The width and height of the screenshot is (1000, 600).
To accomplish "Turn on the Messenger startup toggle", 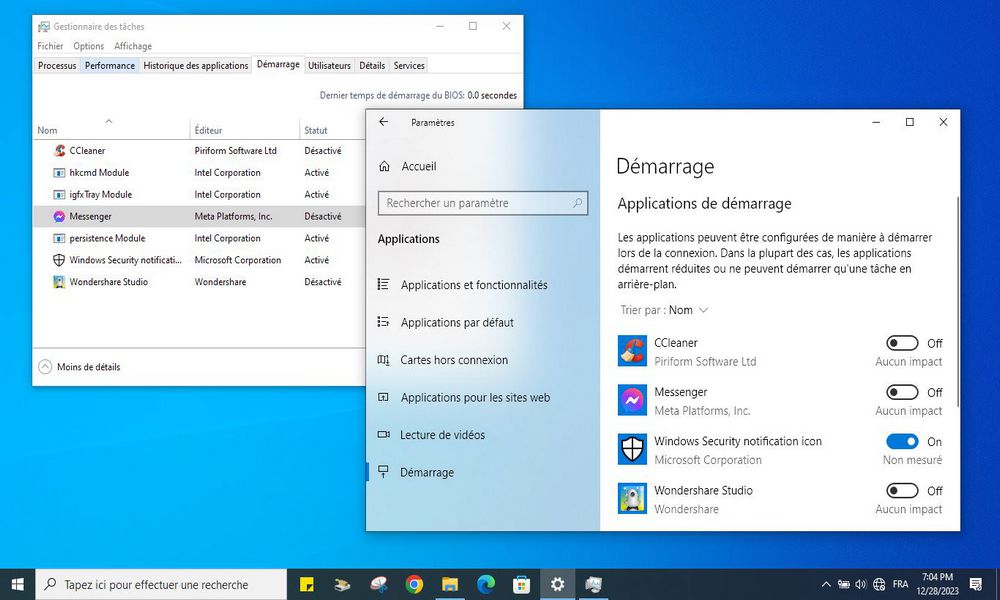I will [x=902, y=392].
